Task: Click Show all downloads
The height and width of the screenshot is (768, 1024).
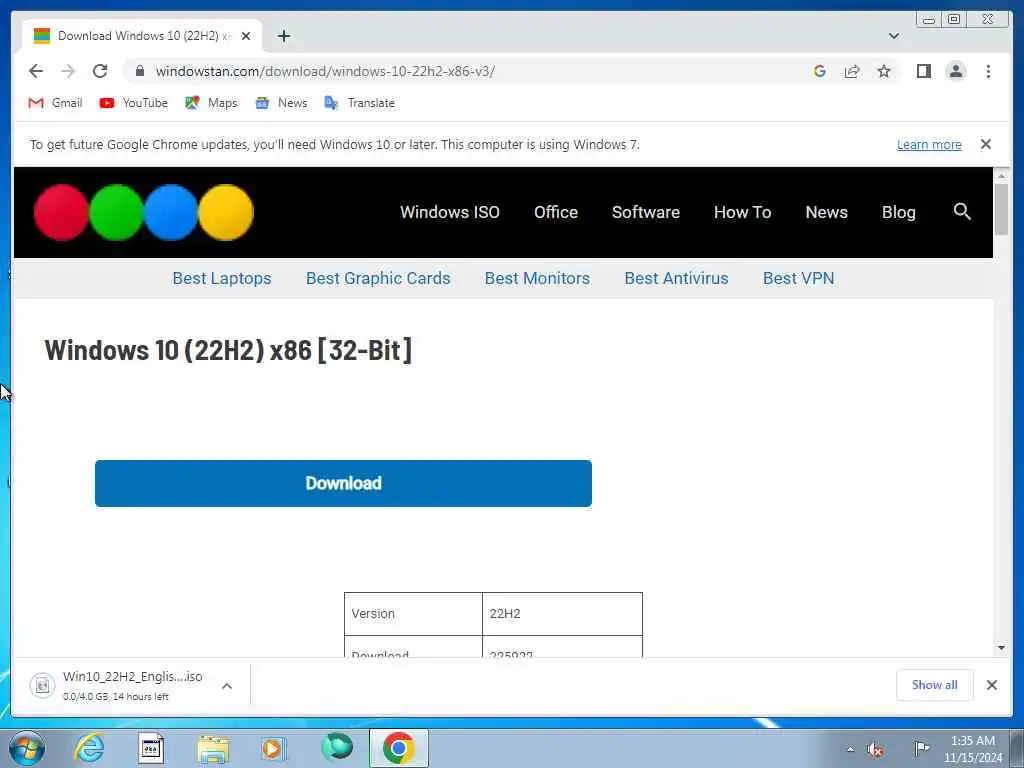Action: [x=935, y=685]
